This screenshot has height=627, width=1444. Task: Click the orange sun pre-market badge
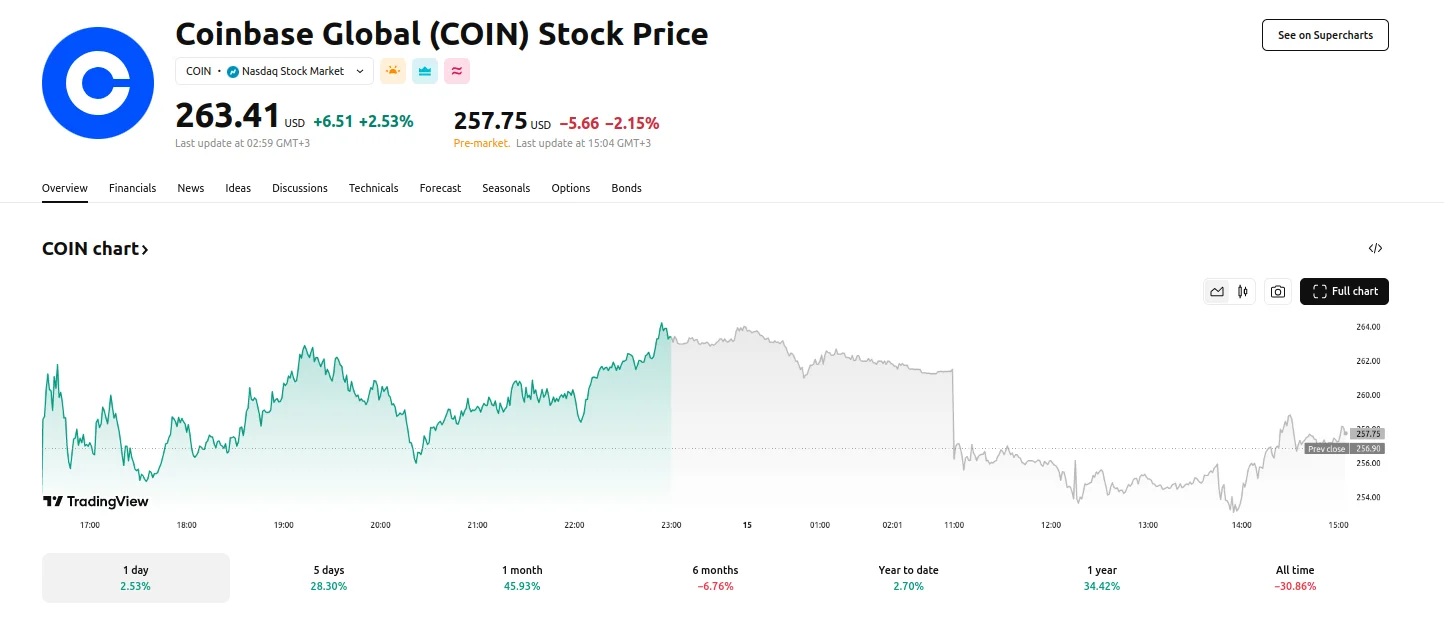(x=393, y=71)
